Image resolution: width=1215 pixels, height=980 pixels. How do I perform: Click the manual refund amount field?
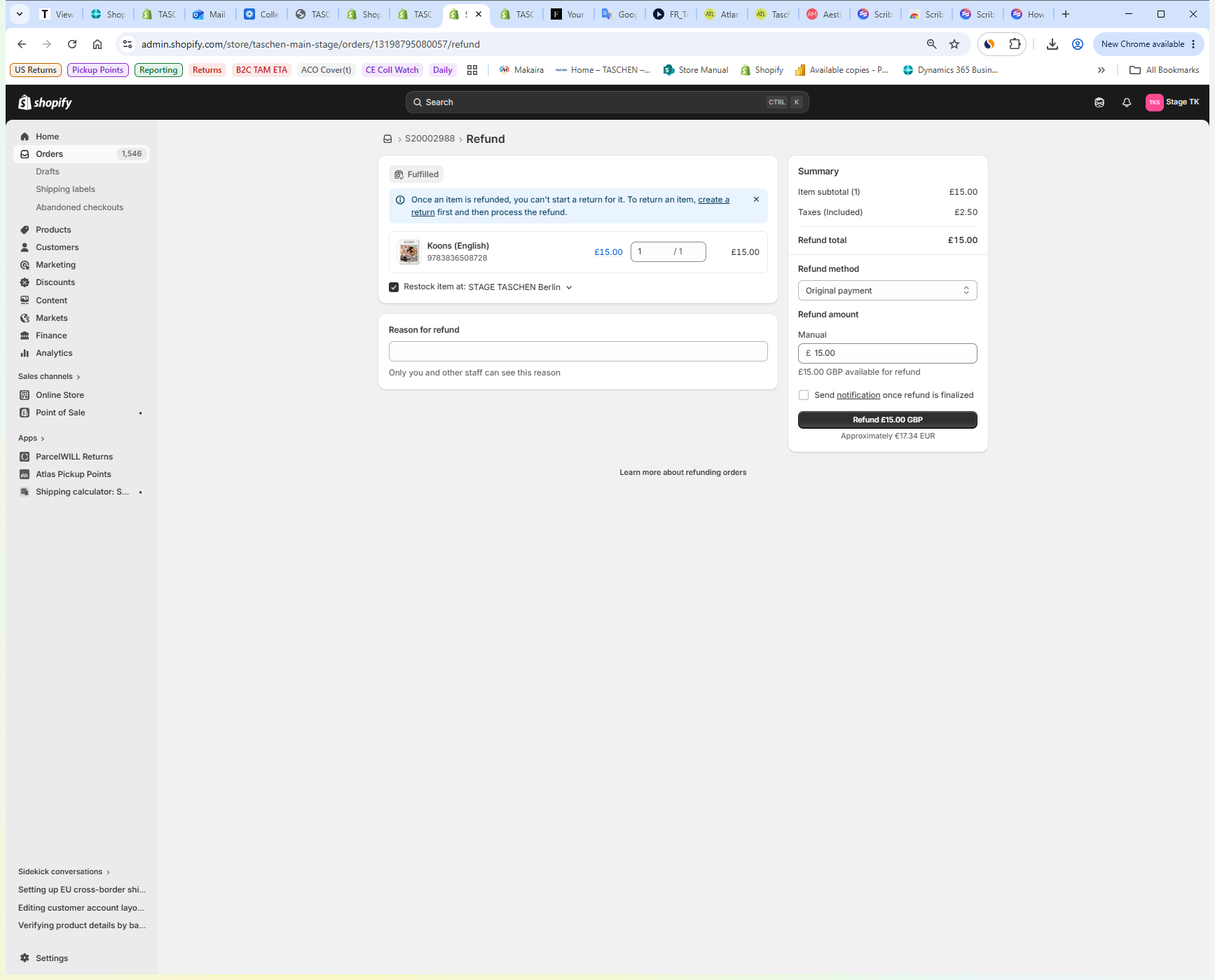887,353
